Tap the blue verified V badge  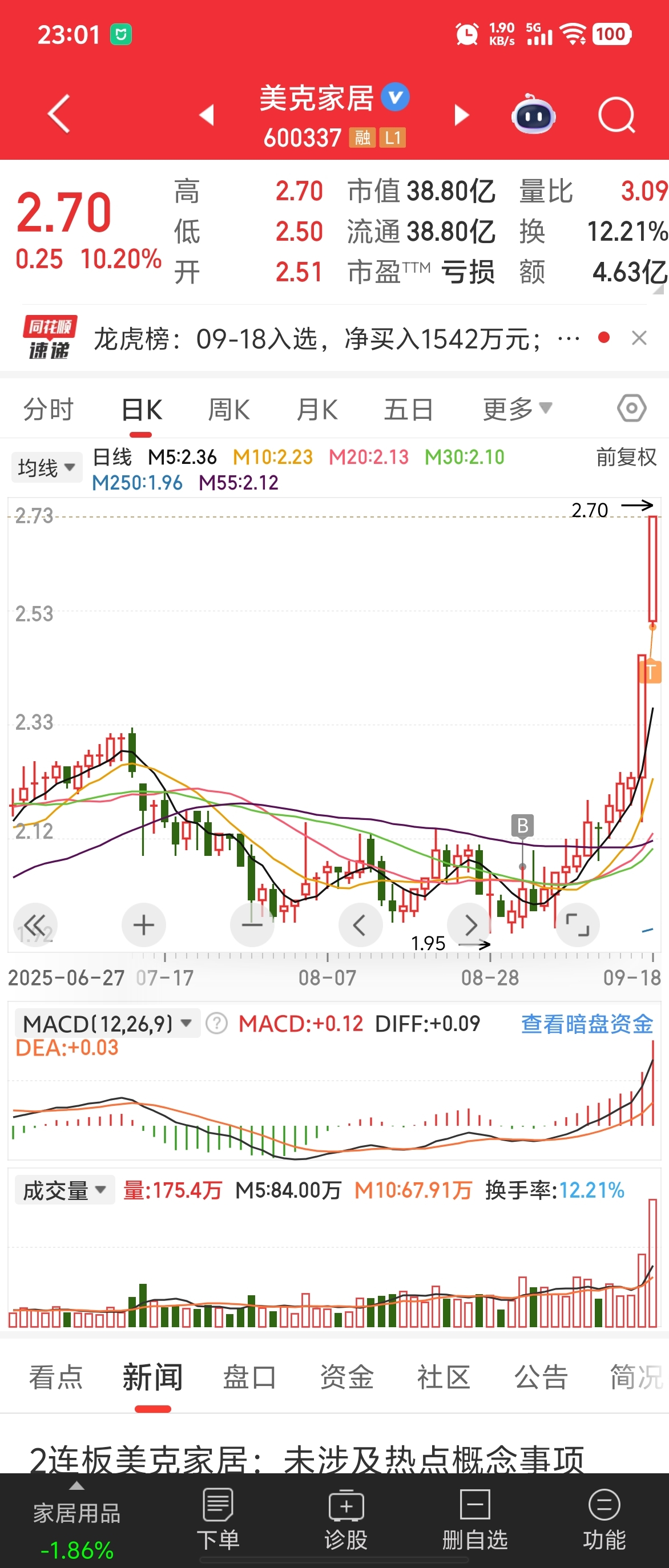click(x=395, y=97)
